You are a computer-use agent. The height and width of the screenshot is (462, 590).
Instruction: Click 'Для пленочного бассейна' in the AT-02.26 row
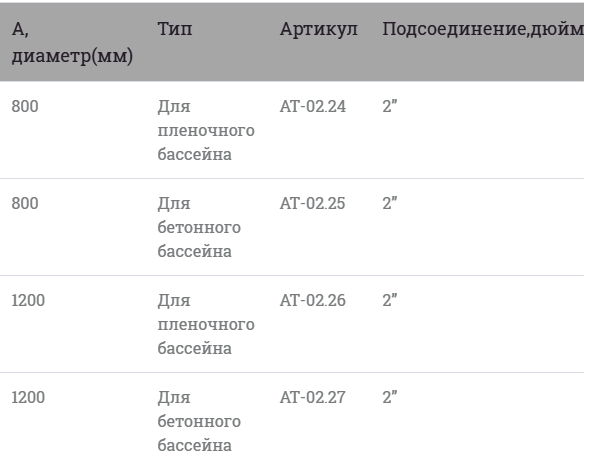[x=206, y=324]
